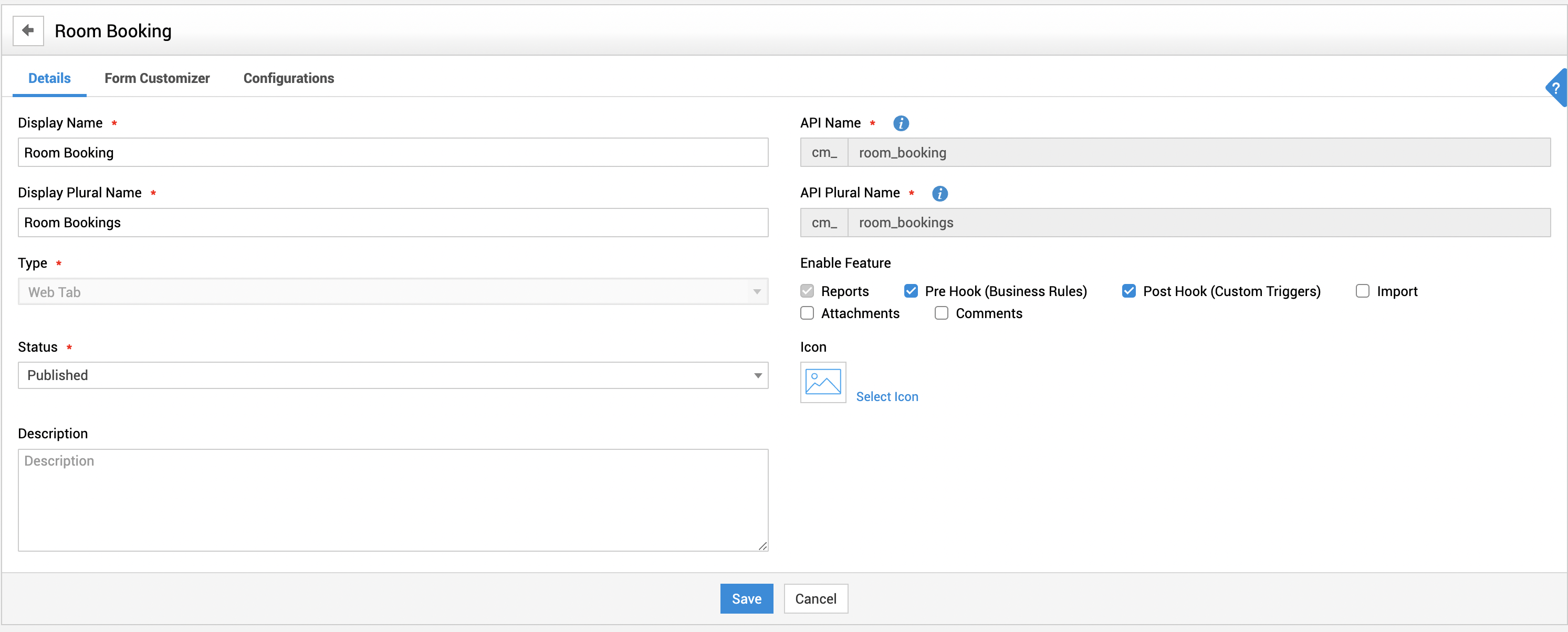Enable the Comments checkbox

[x=941, y=313]
